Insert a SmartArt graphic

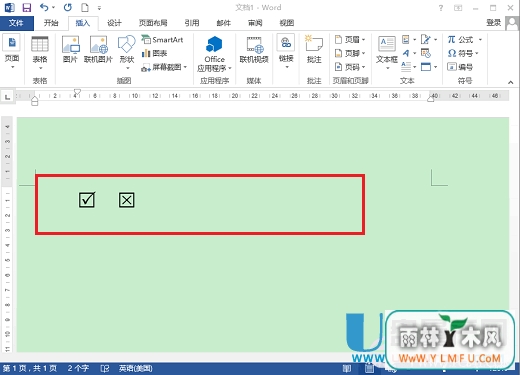click(x=163, y=40)
